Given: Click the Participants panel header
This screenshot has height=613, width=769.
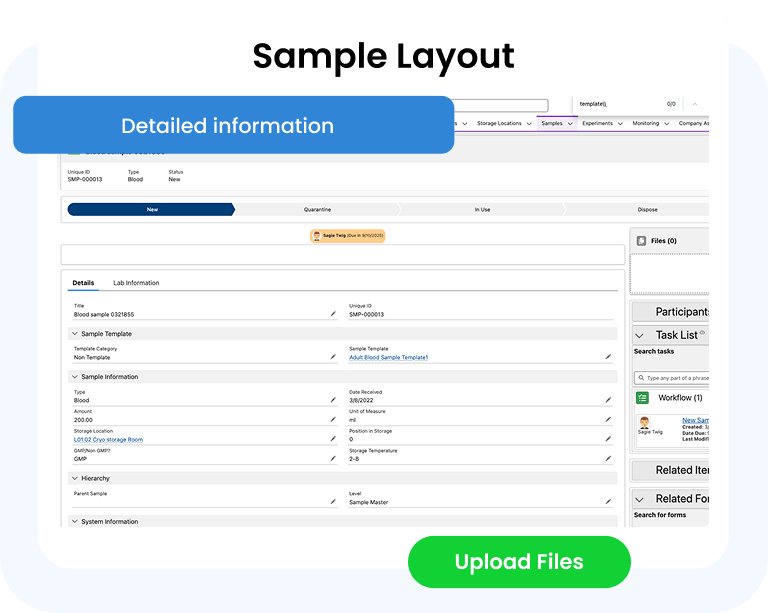Looking at the screenshot, I should [x=671, y=312].
